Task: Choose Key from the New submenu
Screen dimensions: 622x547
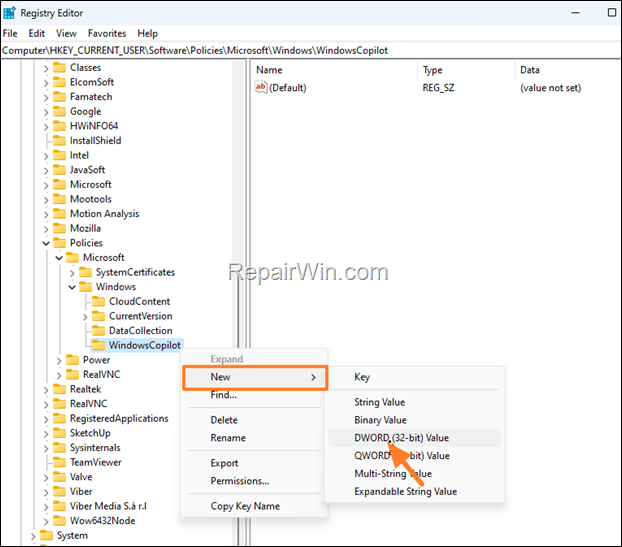Action: click(x=415, y=377)
